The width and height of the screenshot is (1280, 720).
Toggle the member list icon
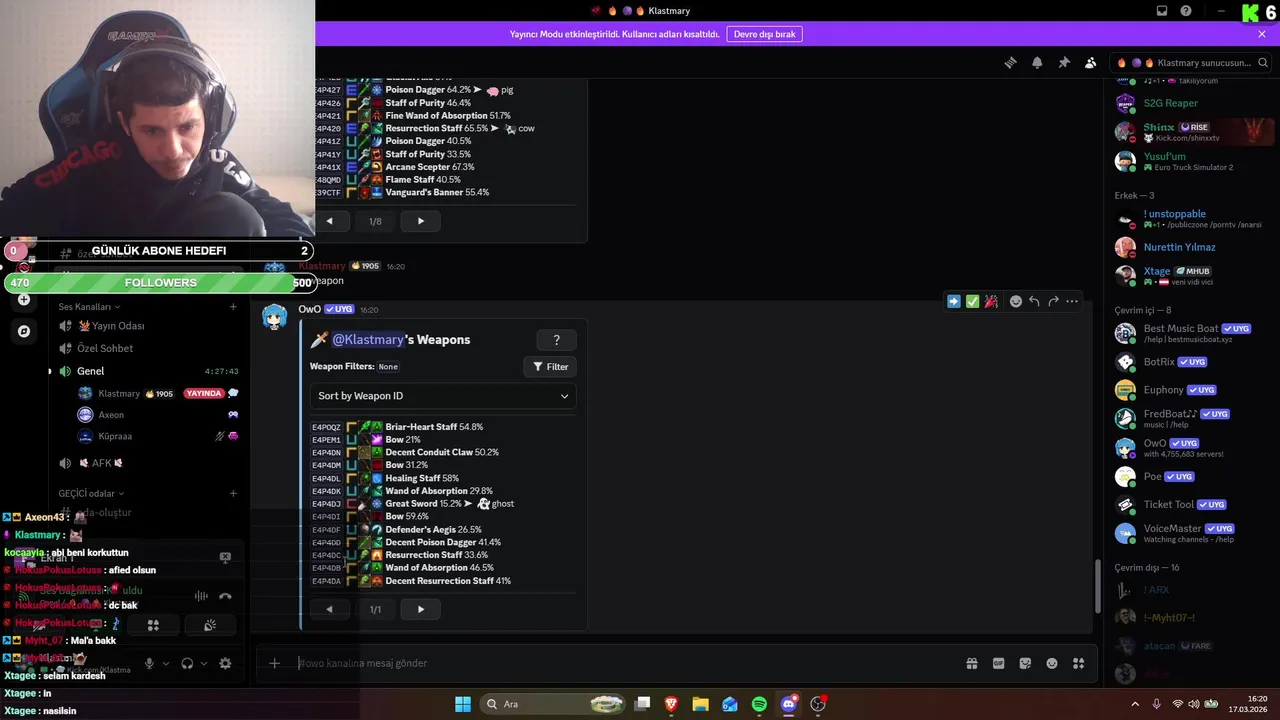pos(1090,62)
